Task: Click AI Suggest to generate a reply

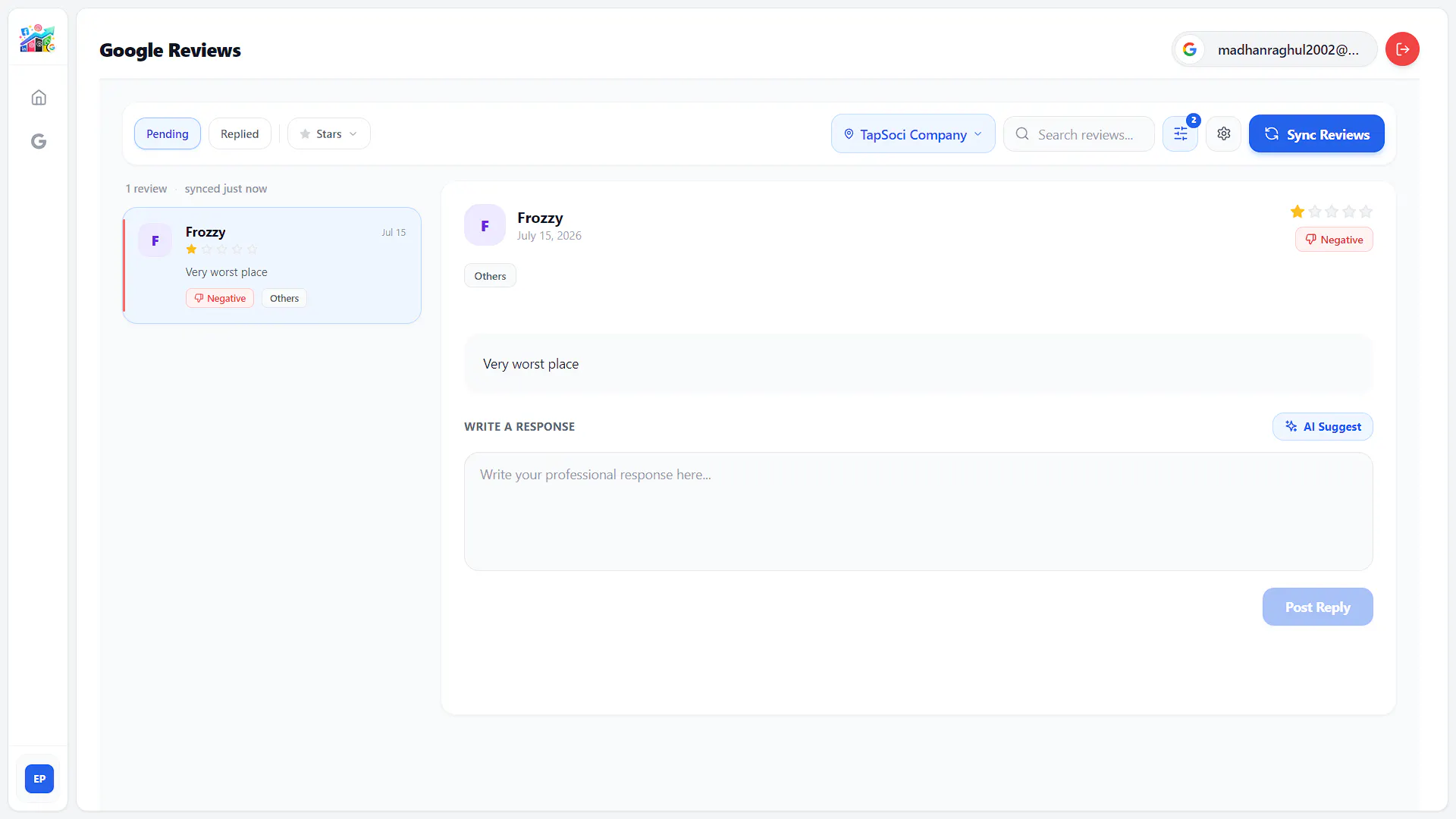Action: coord(1323,427)
